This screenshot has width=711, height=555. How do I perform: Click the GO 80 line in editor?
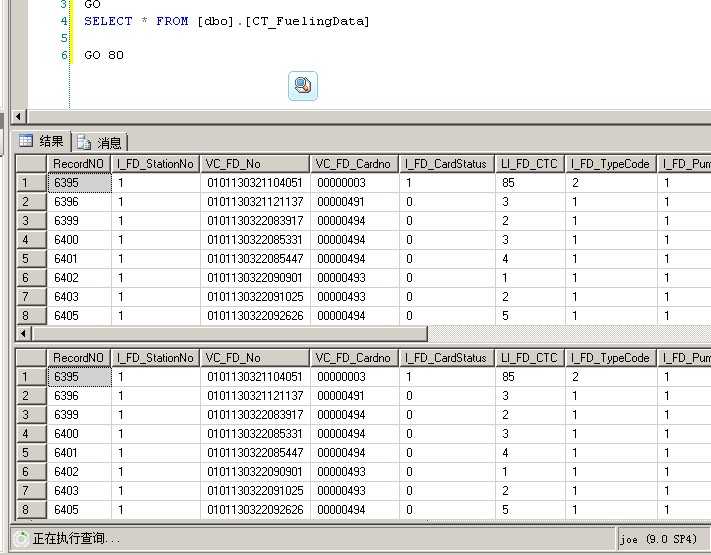104,55
